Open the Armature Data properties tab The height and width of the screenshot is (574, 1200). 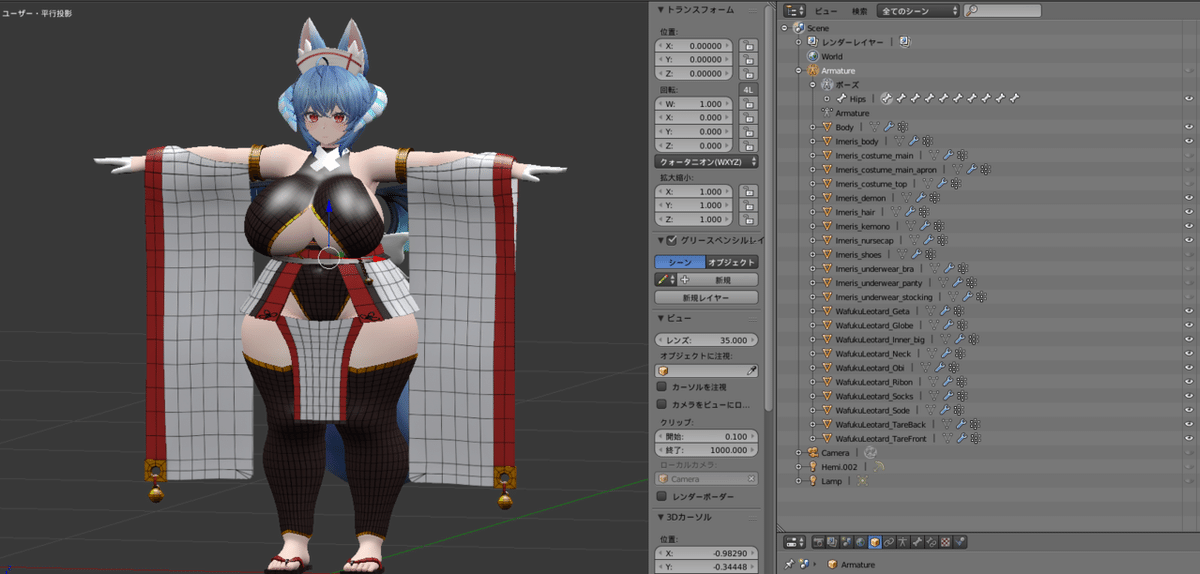903,542
